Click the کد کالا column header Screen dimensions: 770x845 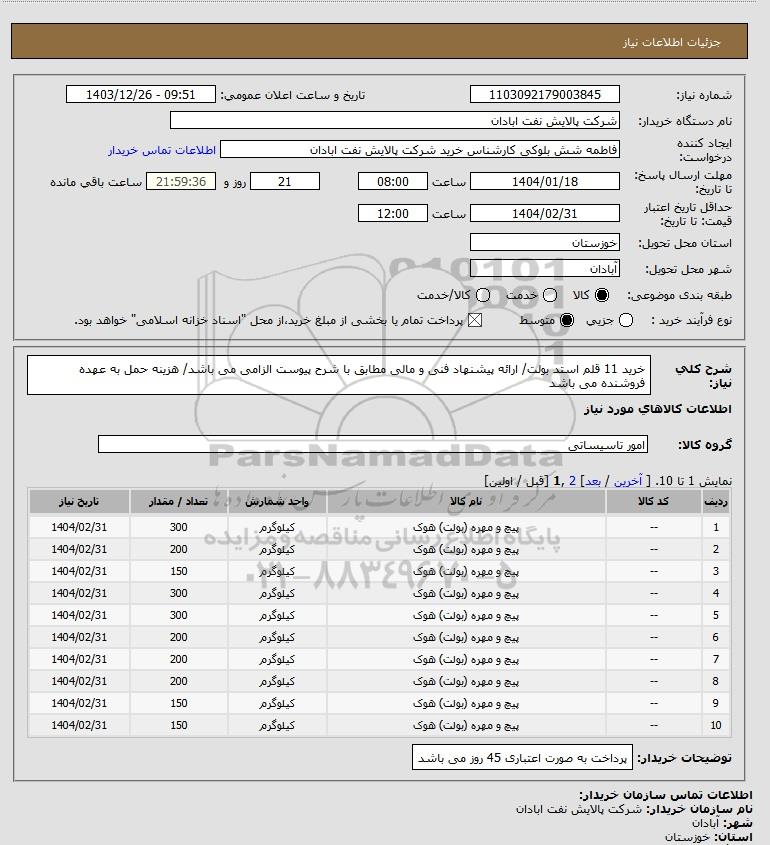coord(654,502)
